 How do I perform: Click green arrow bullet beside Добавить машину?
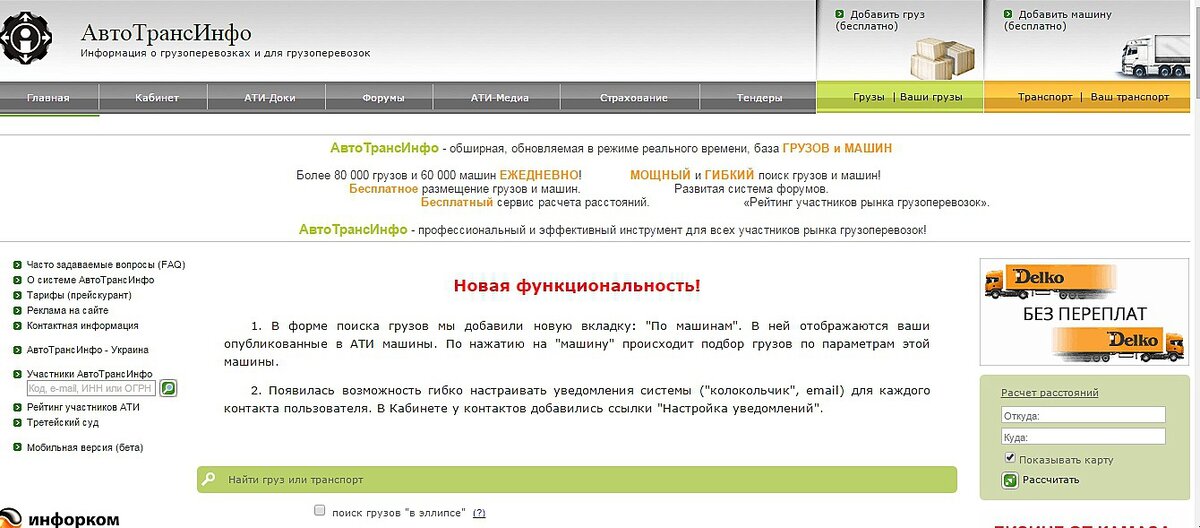1008,14
